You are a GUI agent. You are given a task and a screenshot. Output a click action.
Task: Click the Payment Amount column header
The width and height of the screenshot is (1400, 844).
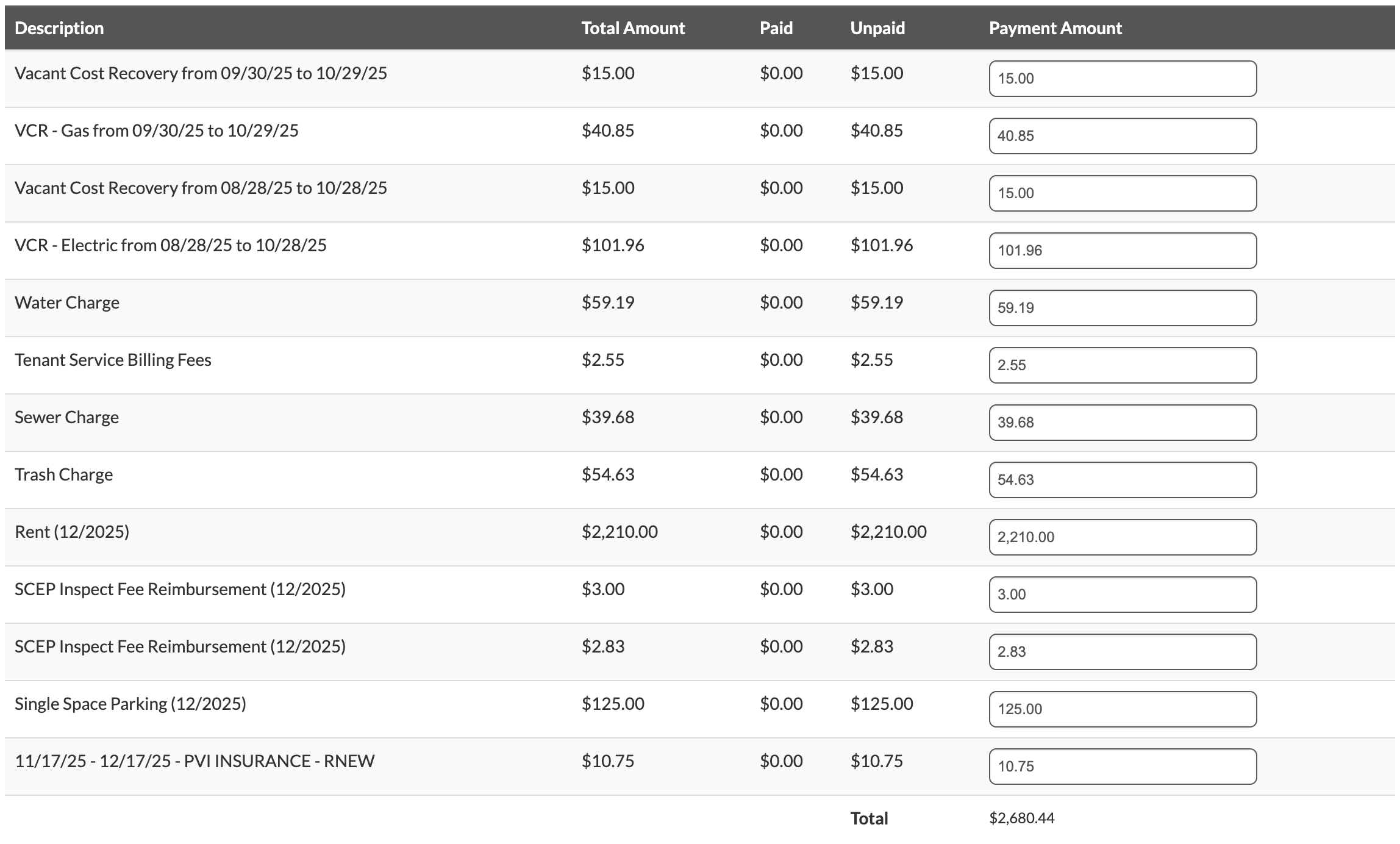pyautogui.click(x=1055, y=28)
